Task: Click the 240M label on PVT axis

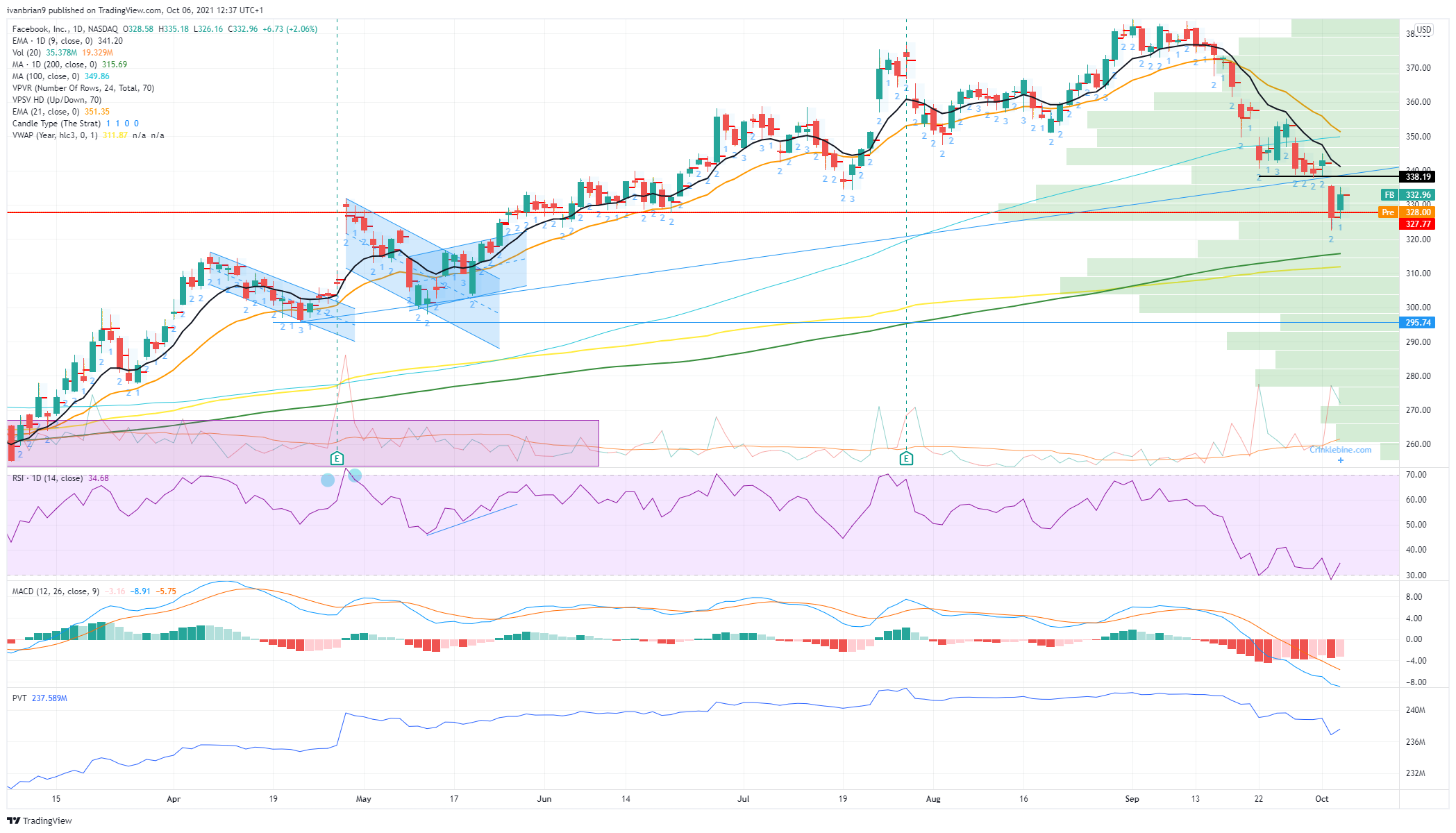Action: pyautogui.click(x=1416, y=710)
